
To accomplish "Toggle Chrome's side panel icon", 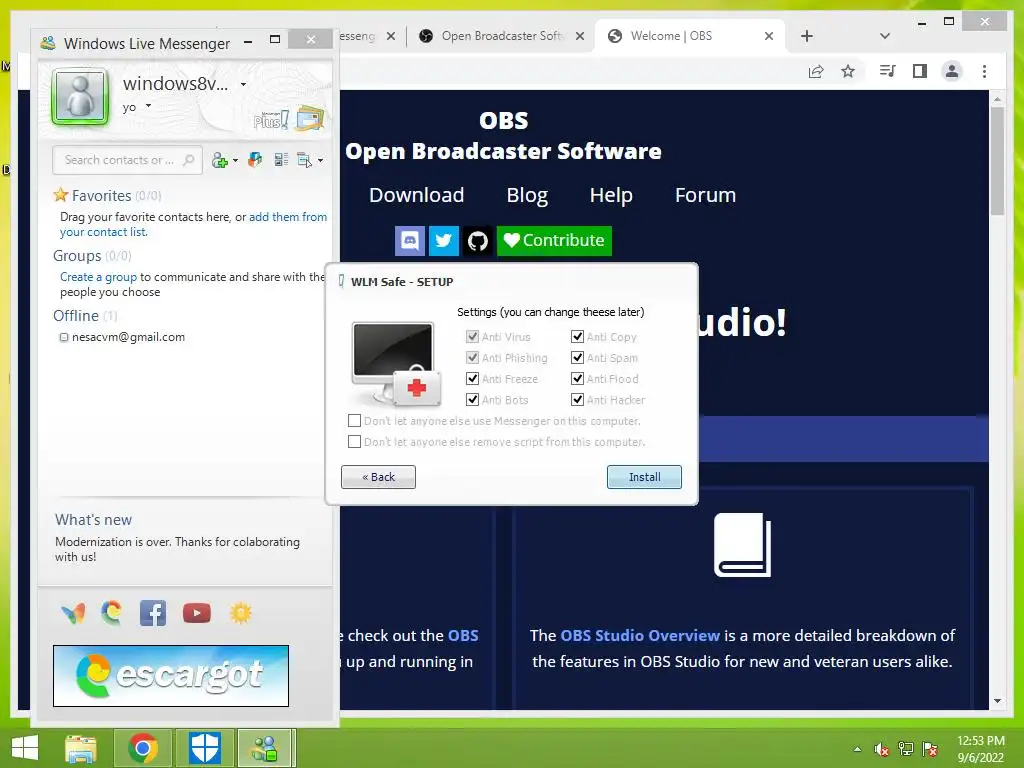I will 920,71.
